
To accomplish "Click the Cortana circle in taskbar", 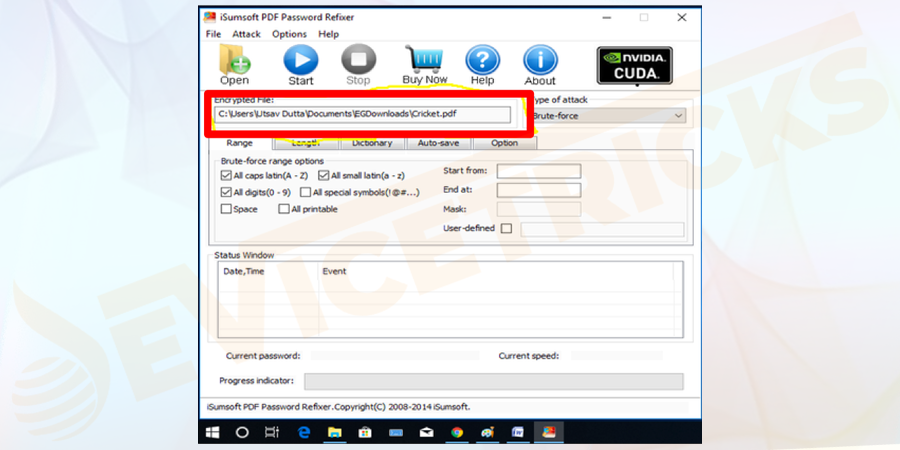I will (242, 432).
